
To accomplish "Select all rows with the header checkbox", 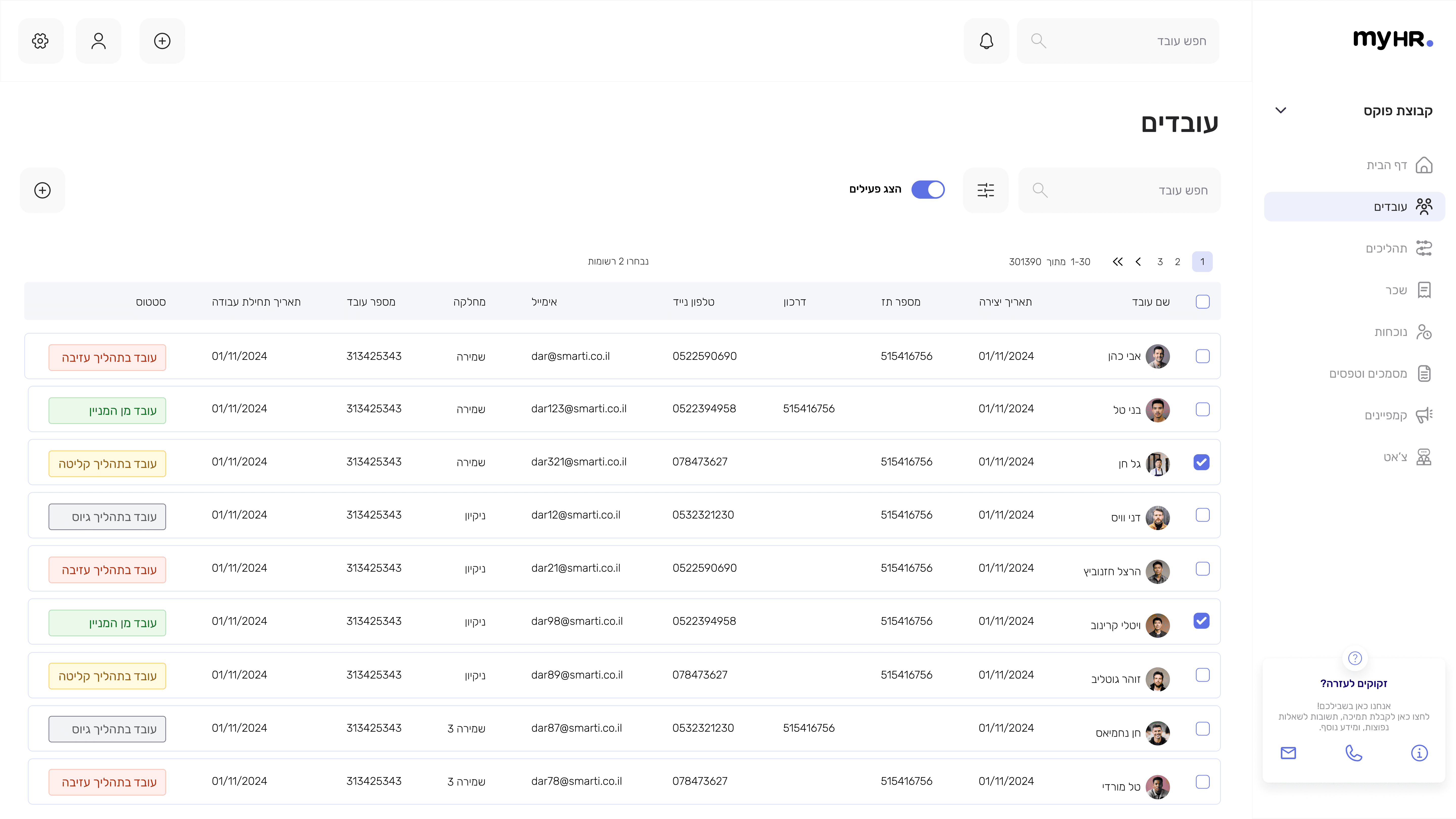I will click(x=1203, y=302).
